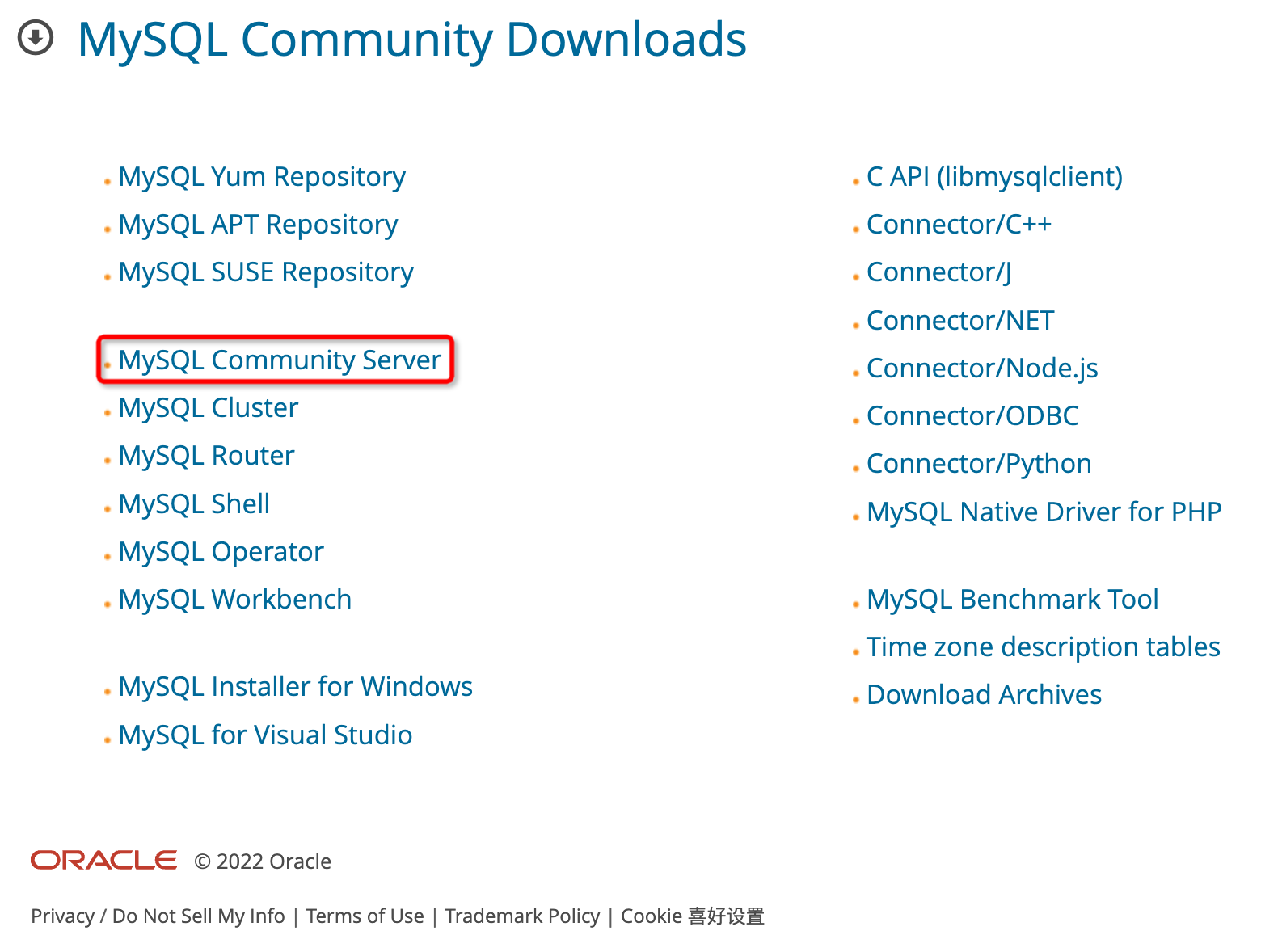
Task: Click the Oracle logo in footer
Action: click(x=104, y=861)
